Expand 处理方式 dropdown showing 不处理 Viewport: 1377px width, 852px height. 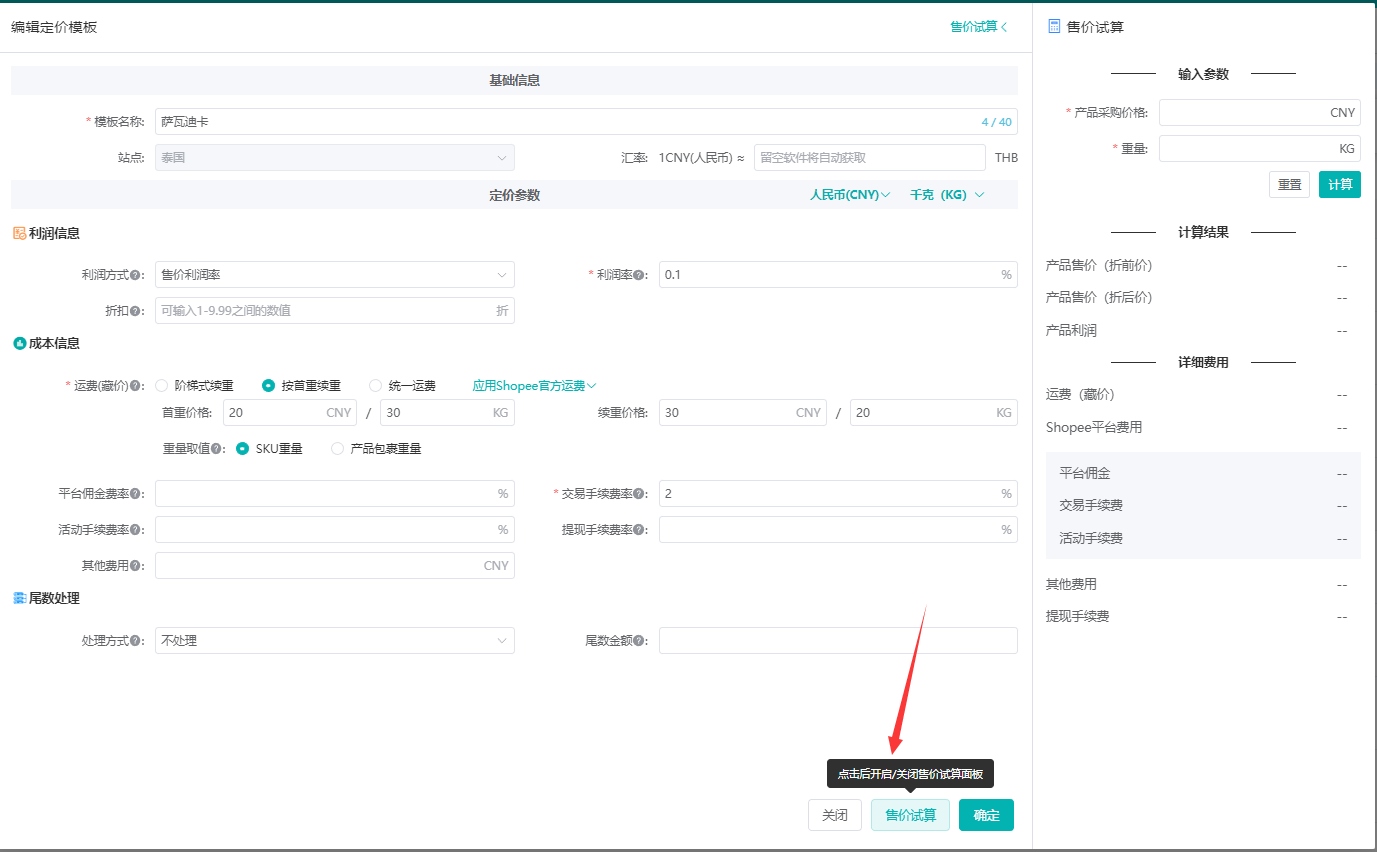(334, 641)
